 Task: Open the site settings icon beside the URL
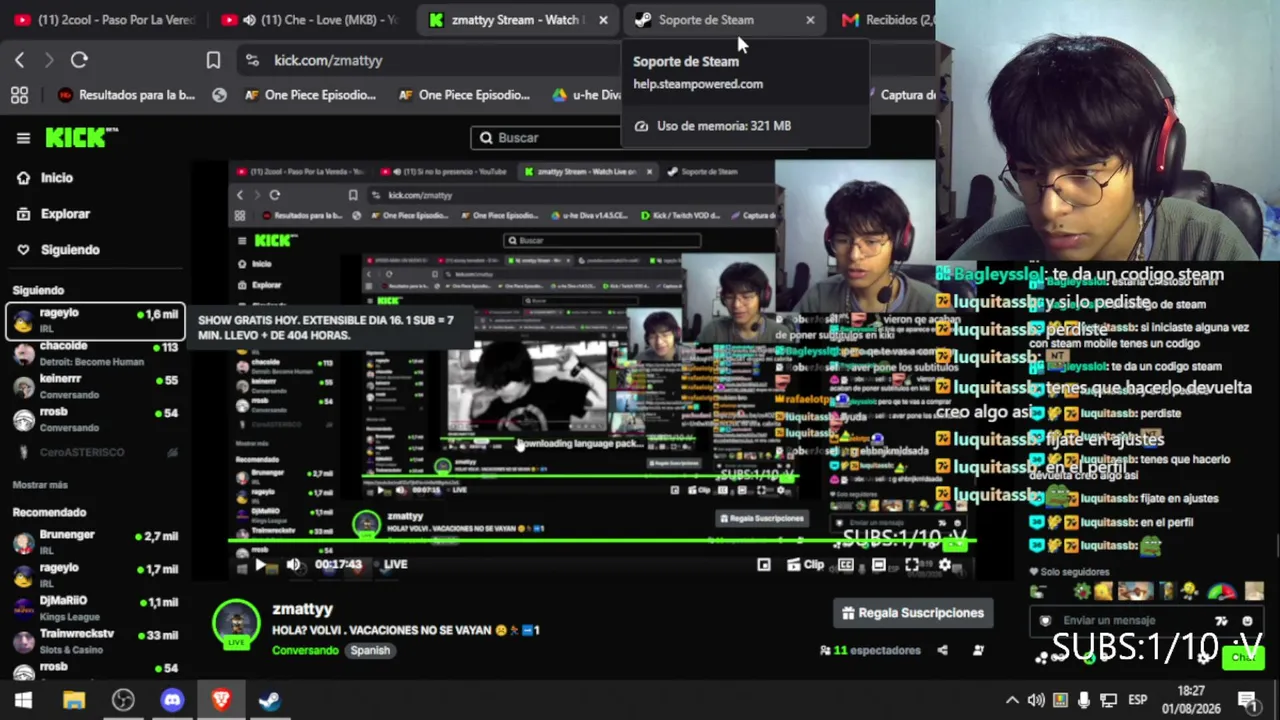coord(252,60)
